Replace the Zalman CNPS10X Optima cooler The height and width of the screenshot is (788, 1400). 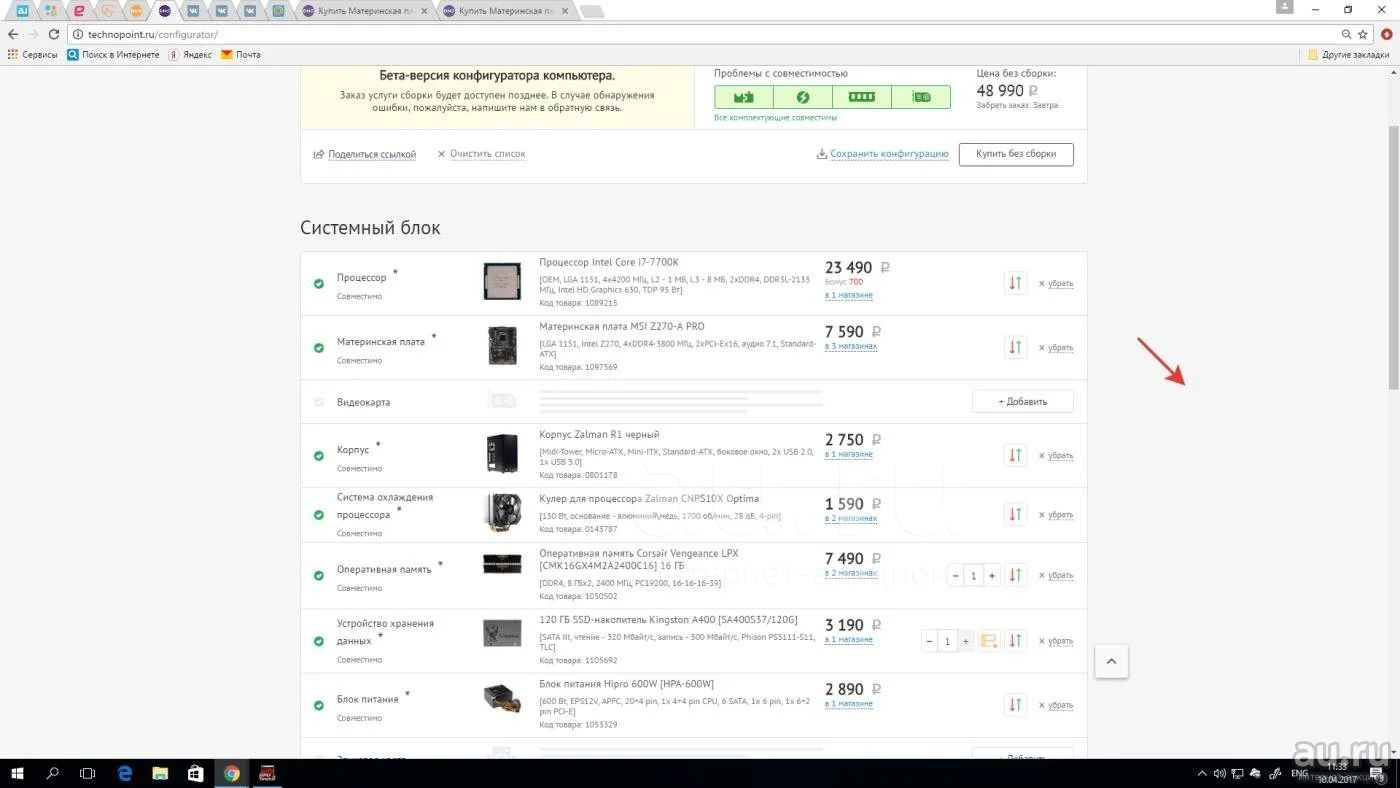tap(1015, 514)
